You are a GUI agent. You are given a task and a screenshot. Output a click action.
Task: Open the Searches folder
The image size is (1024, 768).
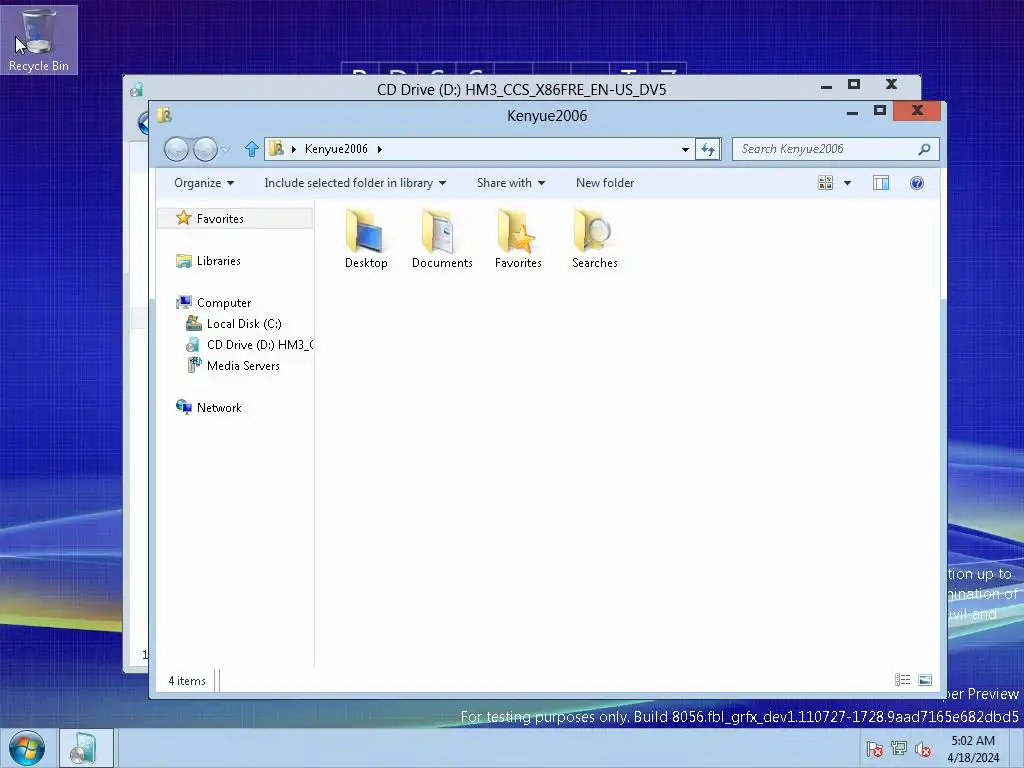pos(594,239)
